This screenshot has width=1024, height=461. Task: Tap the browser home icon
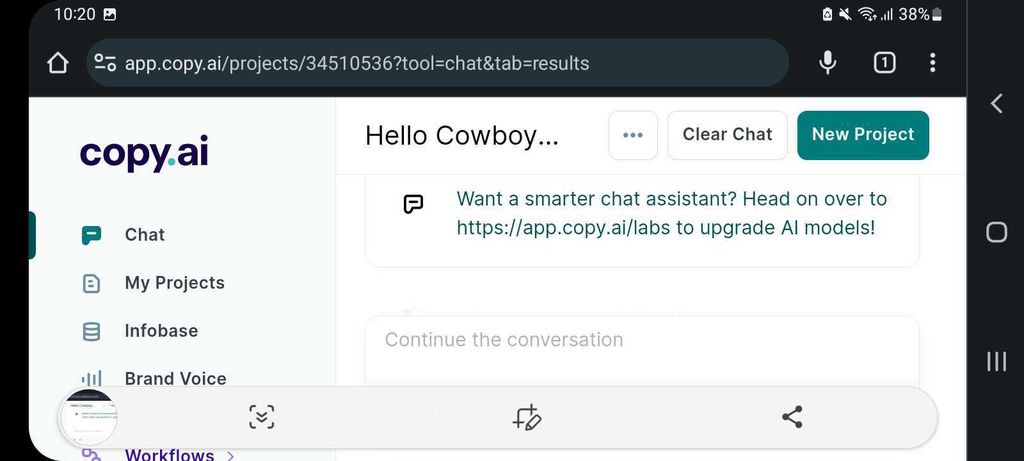(x=58, y=63)
